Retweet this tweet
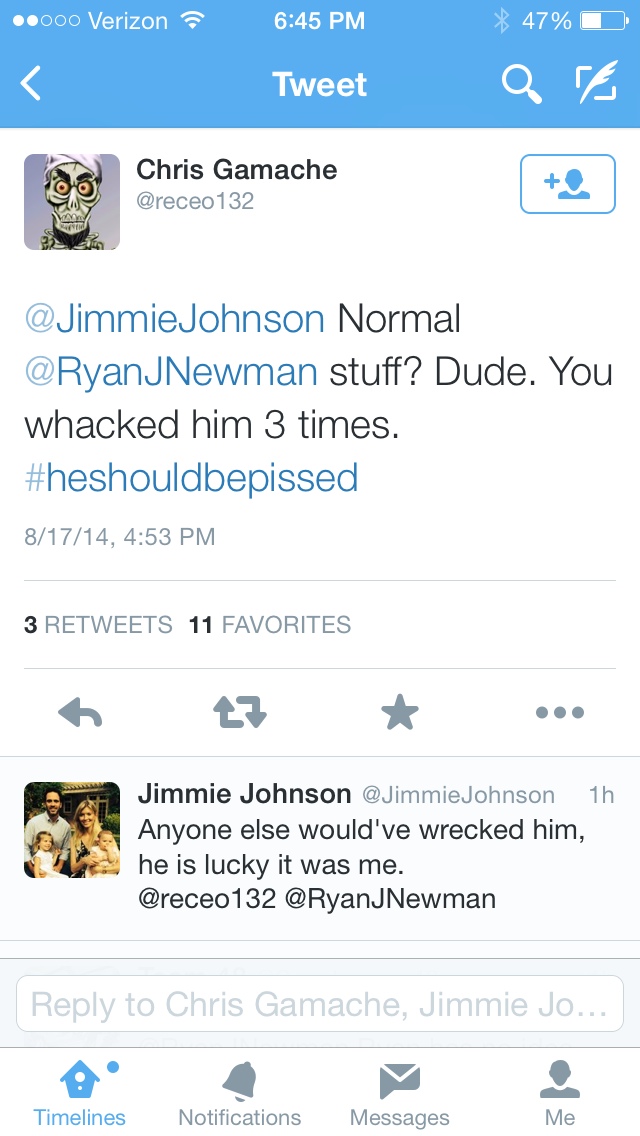The image size is (640, 1136). point(240,712)
